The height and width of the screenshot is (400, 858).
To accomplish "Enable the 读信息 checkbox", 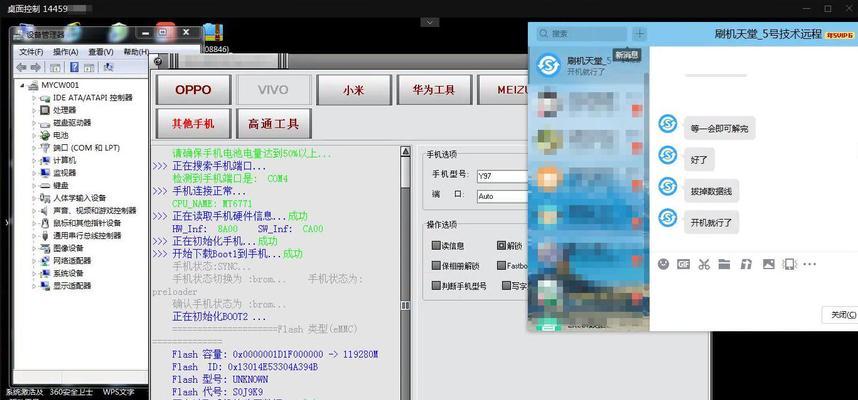I will click(x=436, y=246).
